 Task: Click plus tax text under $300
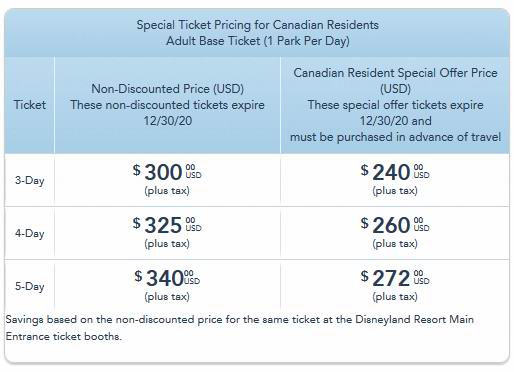(x=167, y=191)
